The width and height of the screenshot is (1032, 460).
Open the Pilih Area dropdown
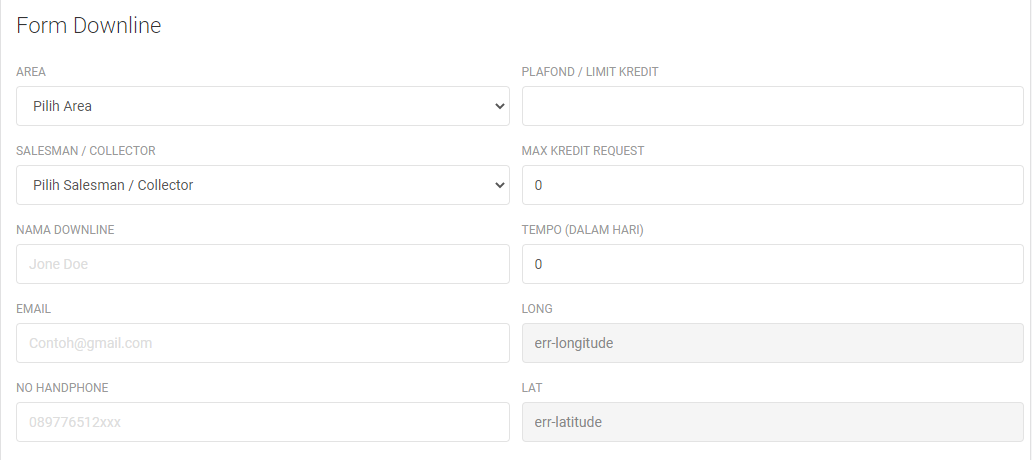262,106
